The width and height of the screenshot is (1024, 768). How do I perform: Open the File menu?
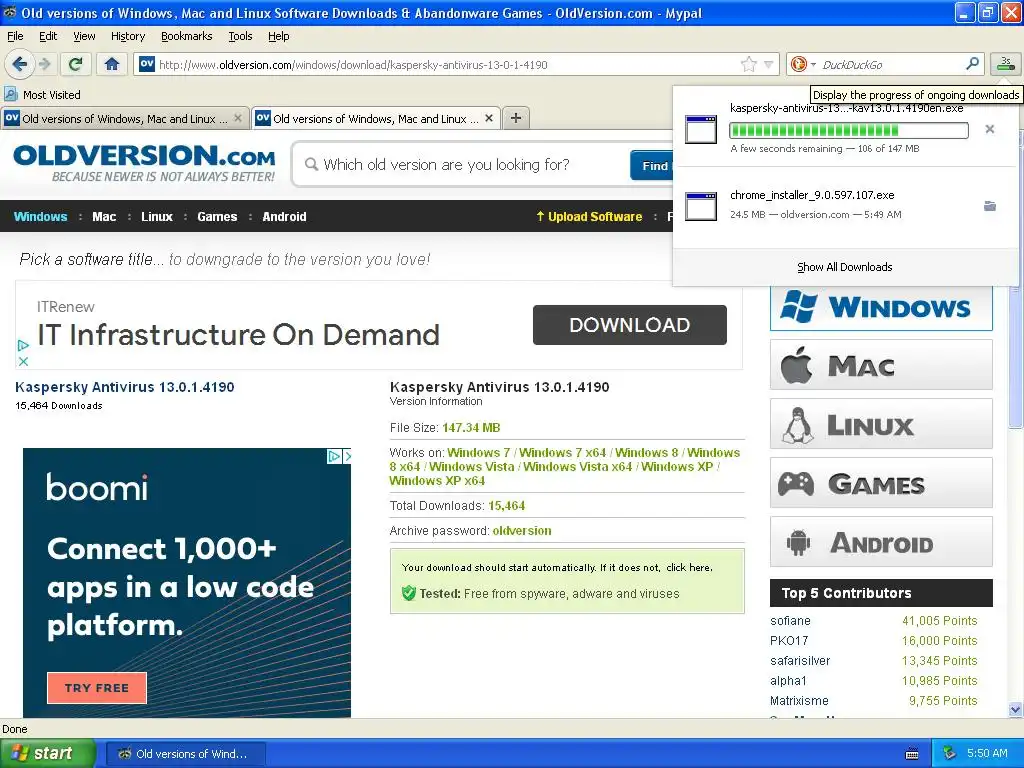point(15,36)
